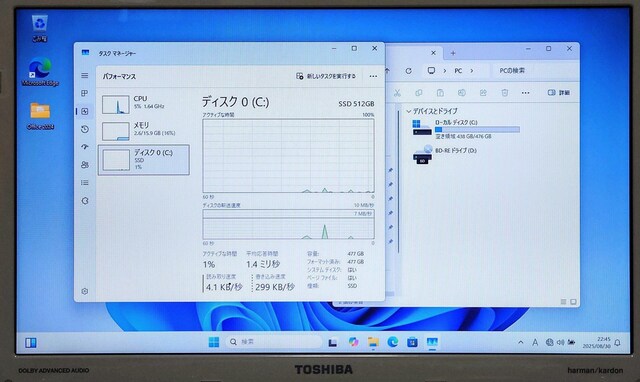This screenshot has height=382, width=640.
Task: Open Microsoft Store from the taskbar
Action: pos(412,342)
